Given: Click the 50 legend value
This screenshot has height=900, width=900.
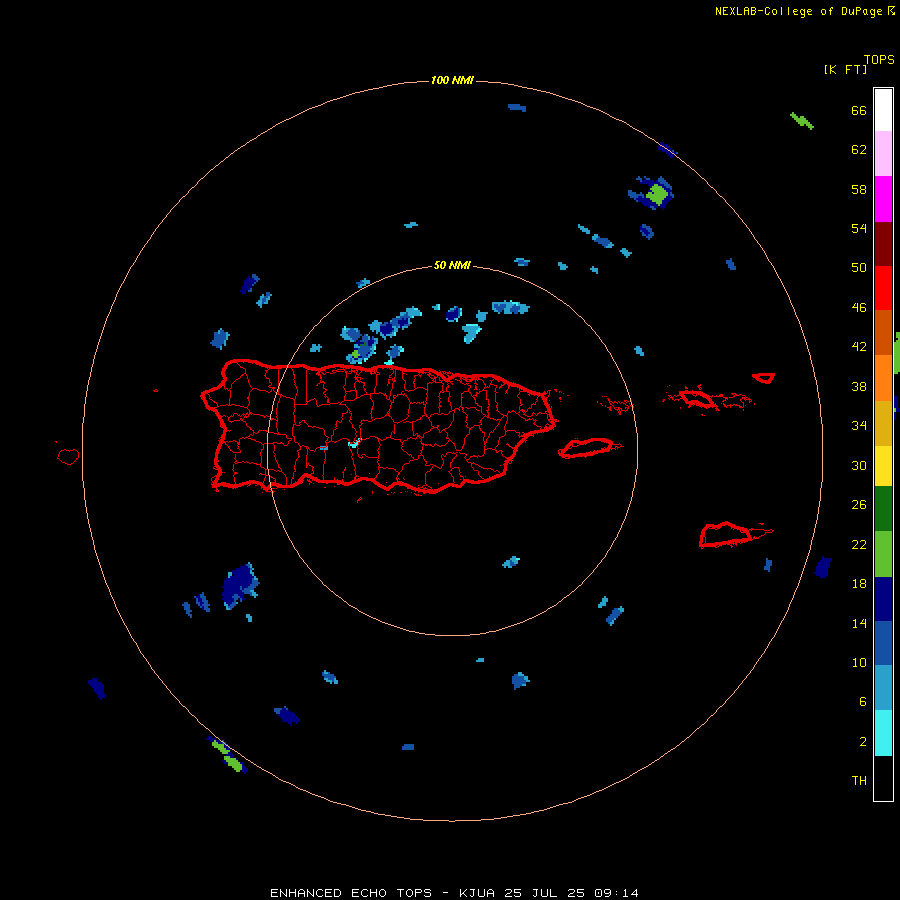Looking at the screenshot, I should pos(859,268).
